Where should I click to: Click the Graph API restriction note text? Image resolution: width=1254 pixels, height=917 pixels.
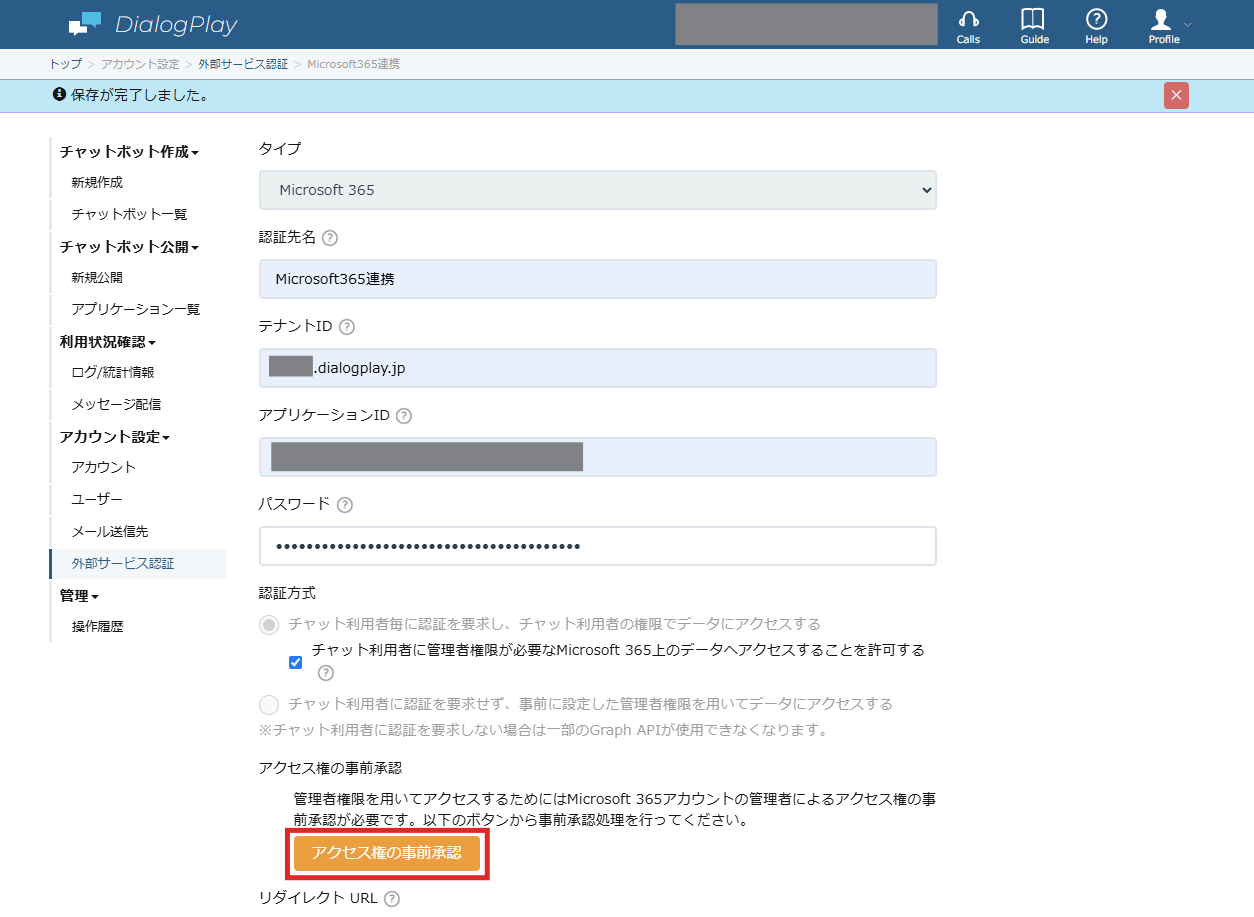(x=545, y=730)
